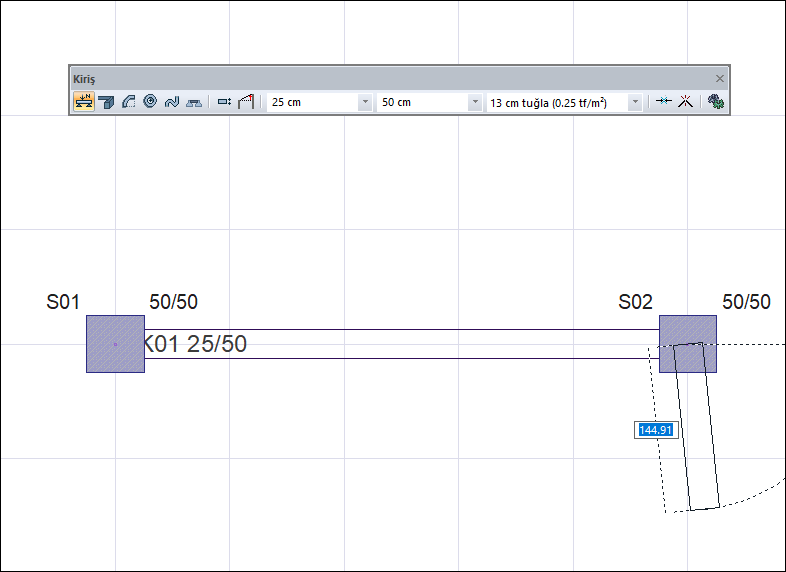The image size is (786, 572).
Task: Click the 144.91 length input box
Action: coord(656,430)
